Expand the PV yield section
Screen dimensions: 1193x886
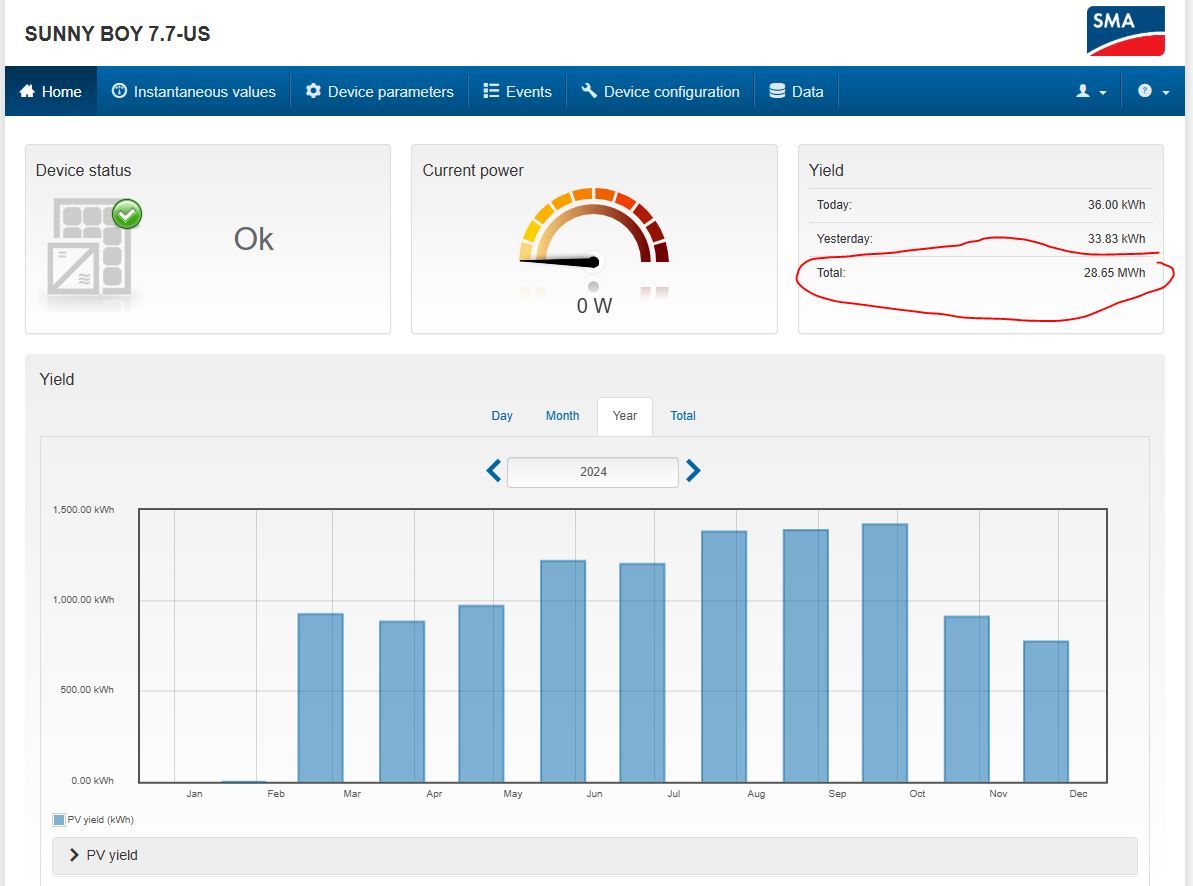click(x=594, y=856)
